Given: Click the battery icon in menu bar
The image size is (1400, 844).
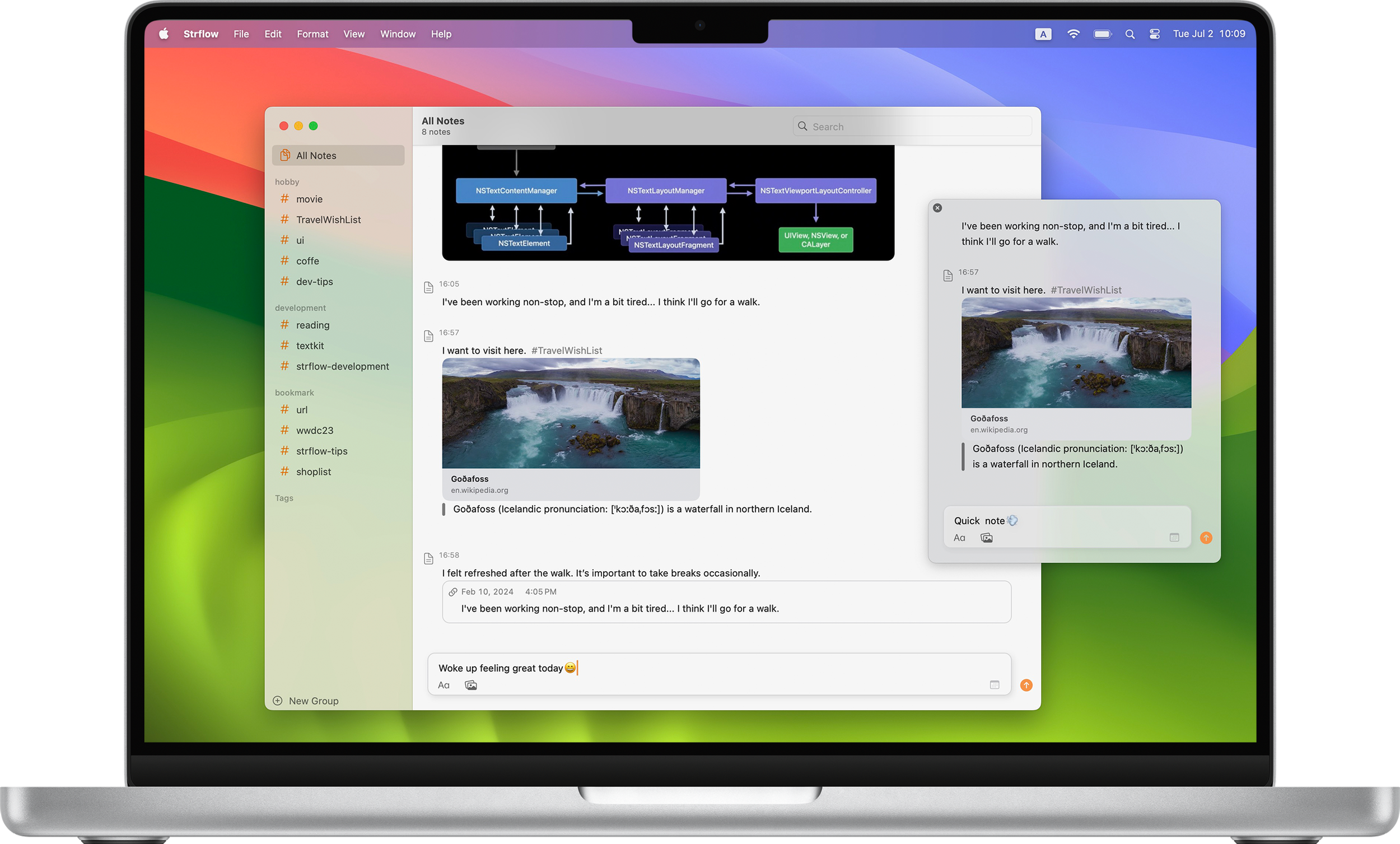Looking at the screenshot, I should (x=1103, y=34).
